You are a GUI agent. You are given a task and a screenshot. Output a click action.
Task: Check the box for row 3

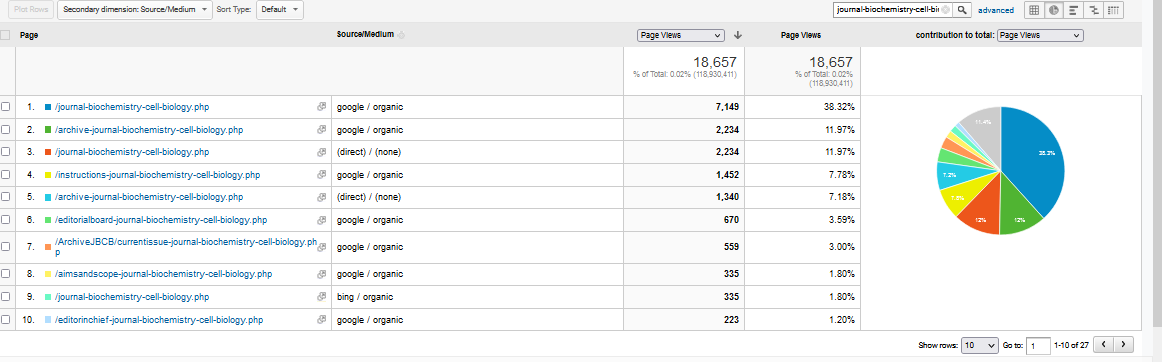pyautogui.click(x=6, y=152)
